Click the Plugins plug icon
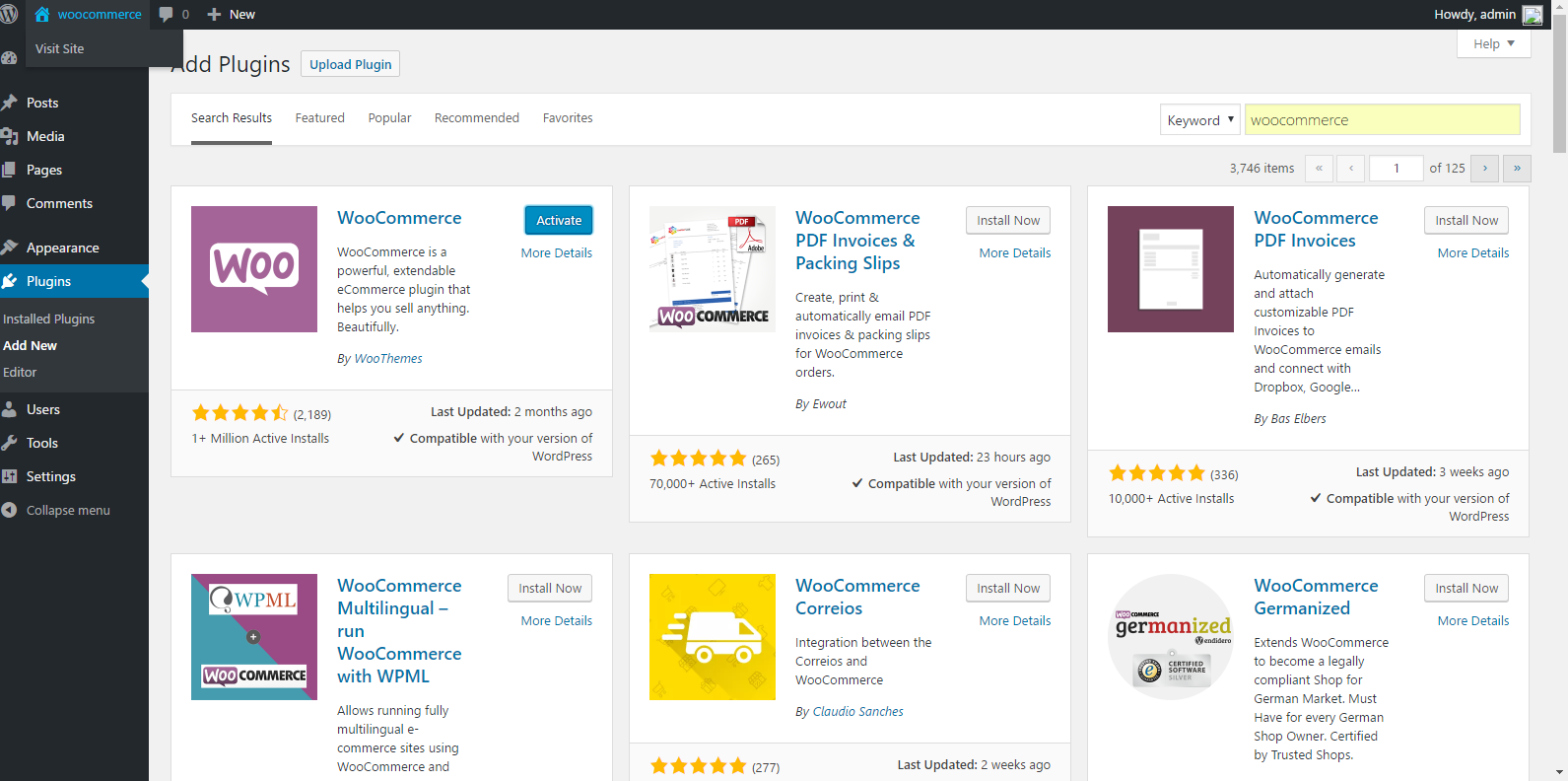The width and height of the screenshot is (1568, 781). [9, 281]
